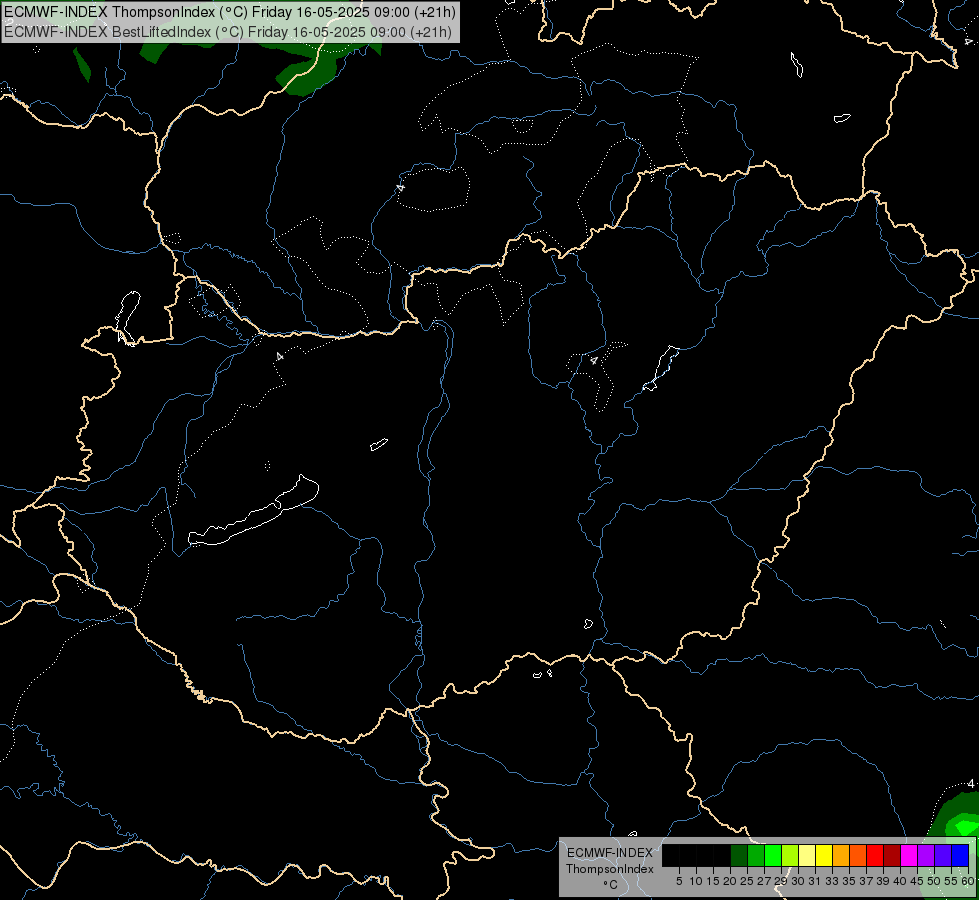Click the dark green 20–25 legend swatch

739,855
